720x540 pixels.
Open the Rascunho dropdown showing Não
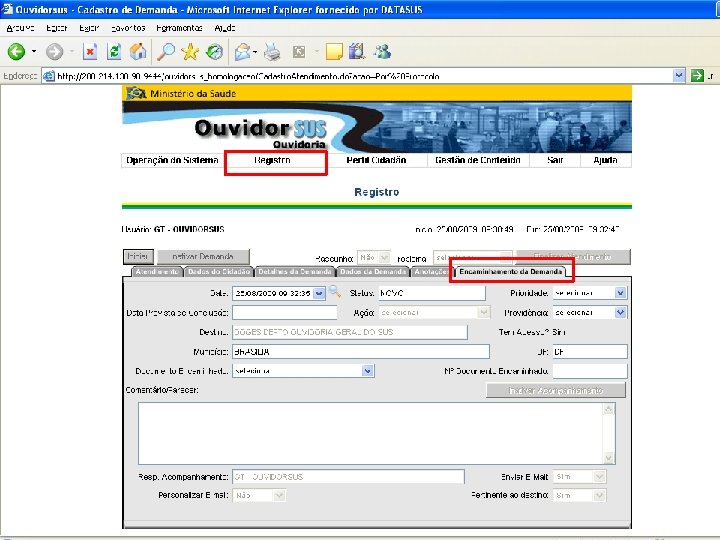[384, 258]
